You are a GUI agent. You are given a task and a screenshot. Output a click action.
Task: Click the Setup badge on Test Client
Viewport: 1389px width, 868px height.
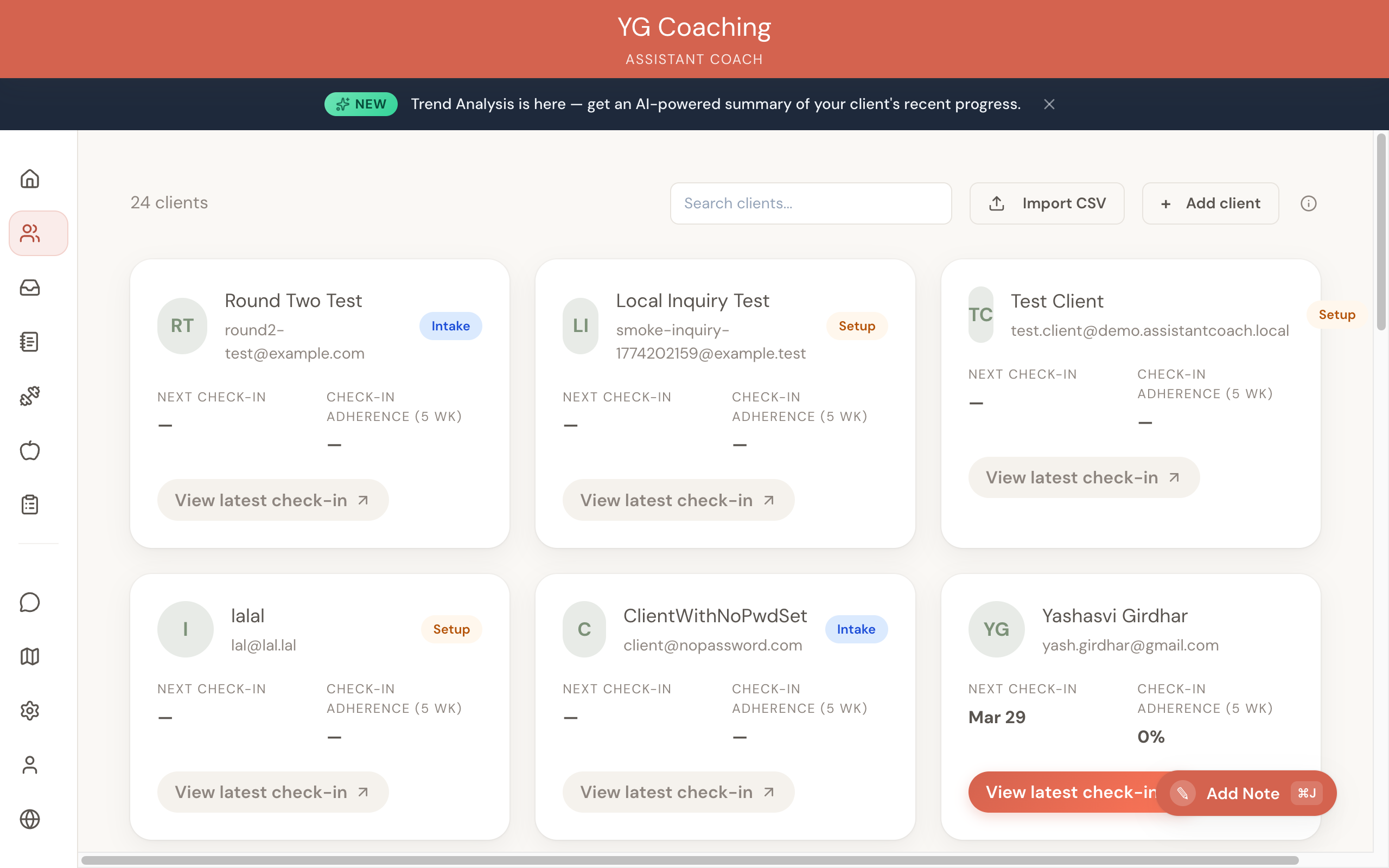[x=1337, y=314]
